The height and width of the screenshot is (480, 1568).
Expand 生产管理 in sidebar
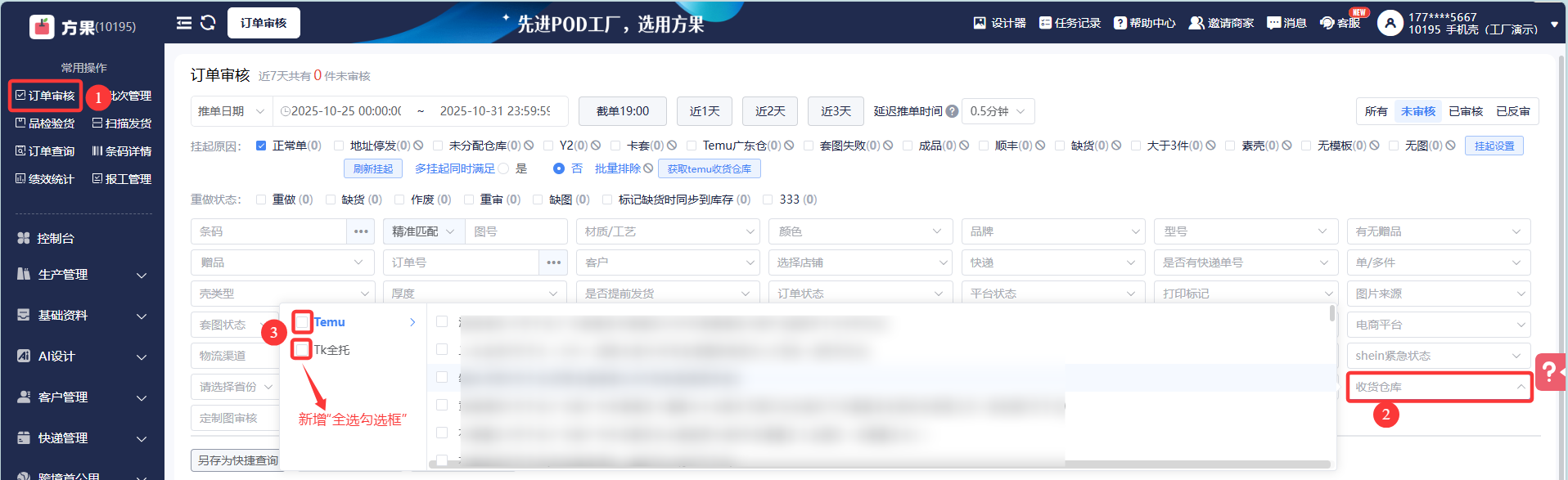(x=82, y=275)
